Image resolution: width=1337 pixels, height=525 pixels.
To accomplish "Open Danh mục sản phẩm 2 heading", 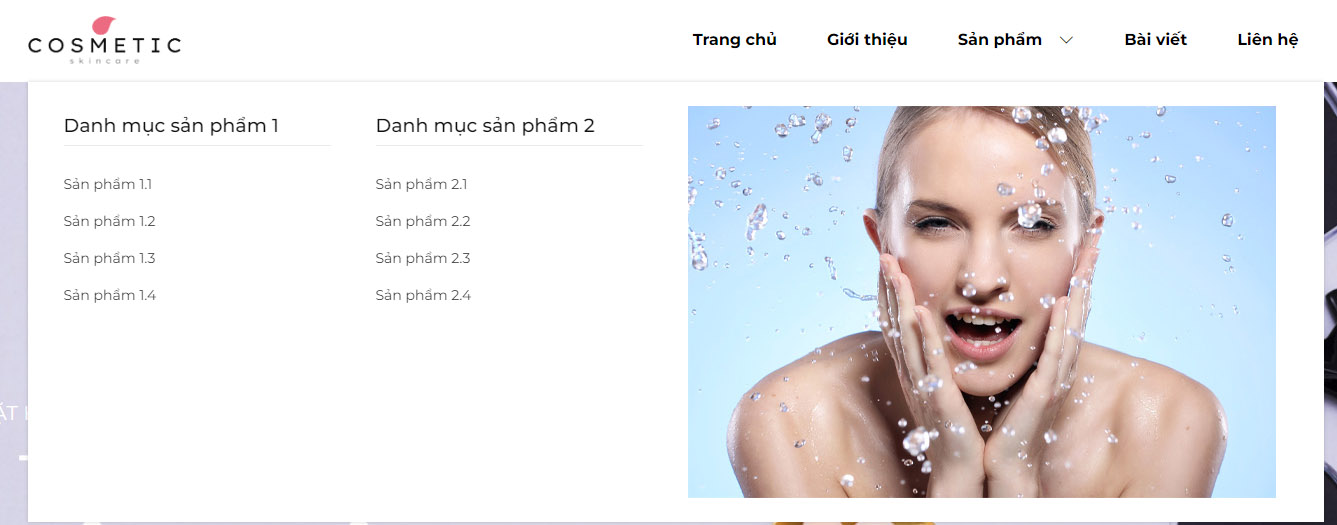I will [x=485, y=125].
